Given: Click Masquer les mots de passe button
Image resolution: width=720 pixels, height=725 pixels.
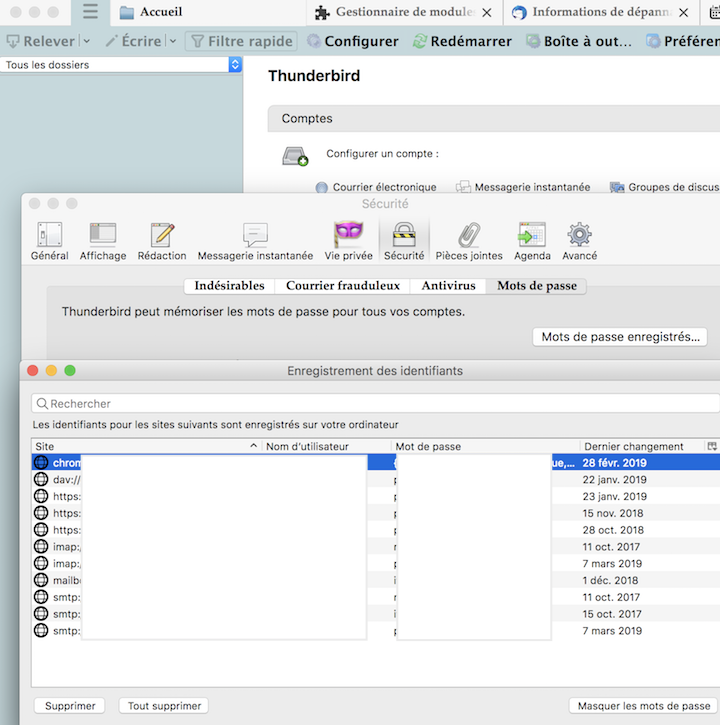Looking at the screenshot, I should click(643, 706).
